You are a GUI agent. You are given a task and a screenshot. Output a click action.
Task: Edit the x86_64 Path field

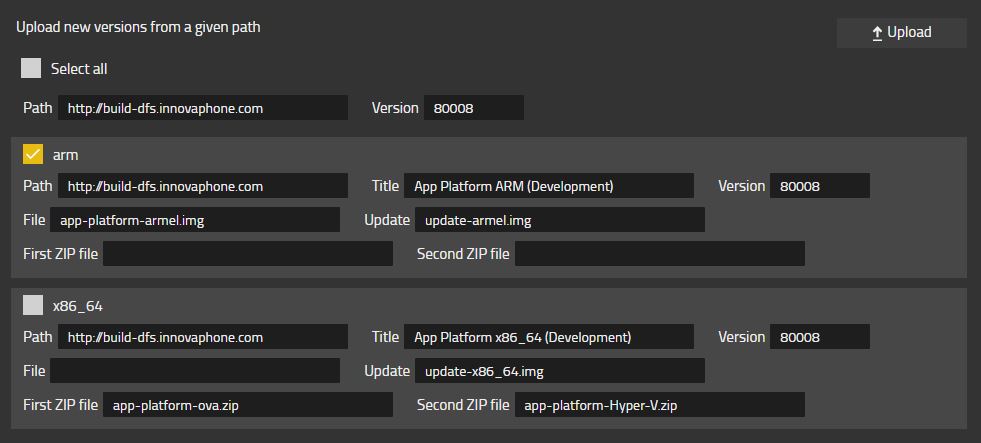click(203, 337)
